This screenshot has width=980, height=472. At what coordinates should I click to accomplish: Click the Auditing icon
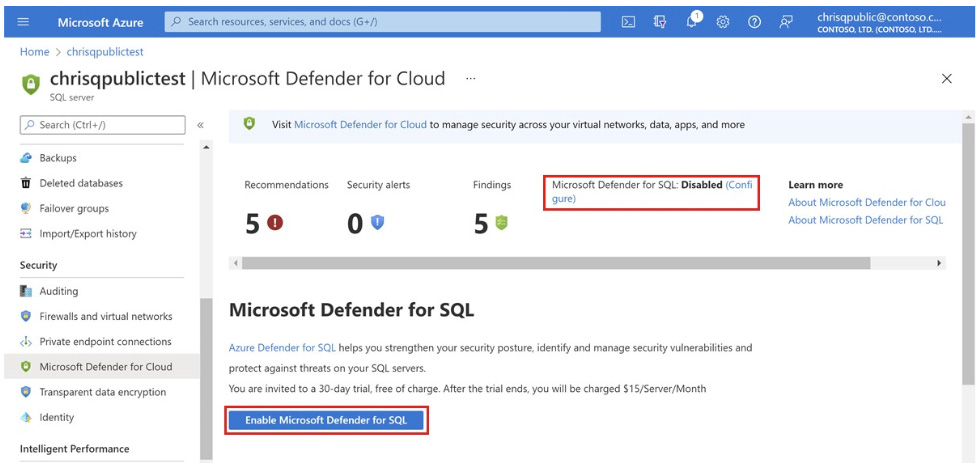click(26, 291)
